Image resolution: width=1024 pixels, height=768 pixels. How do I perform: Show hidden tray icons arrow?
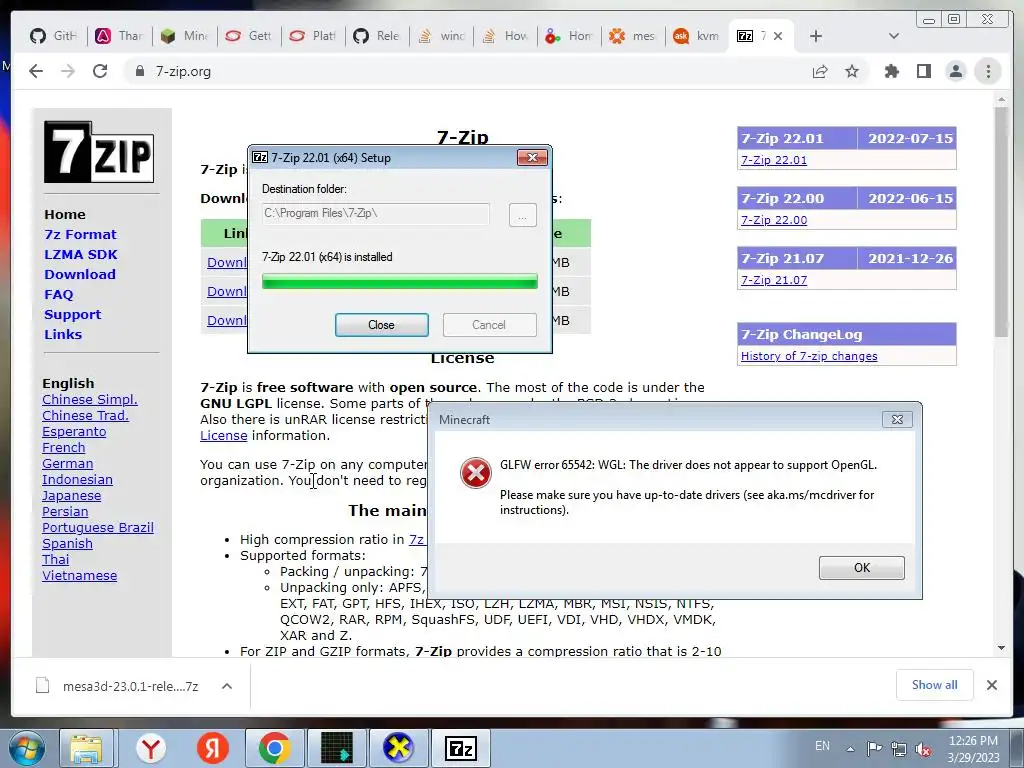(x=850, y=749)
